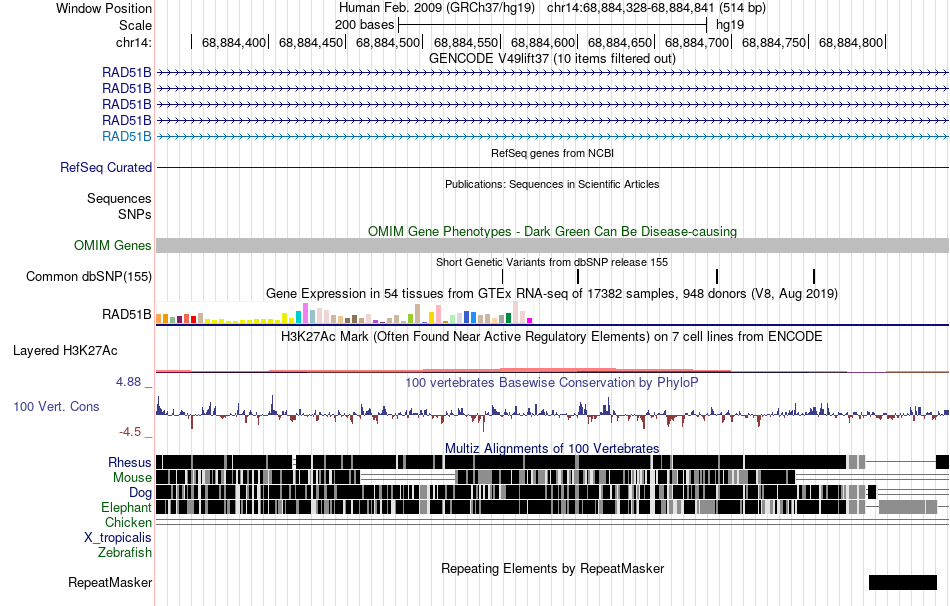Open the Repeating Elements by RepeatMasker title

click(552, 568)
